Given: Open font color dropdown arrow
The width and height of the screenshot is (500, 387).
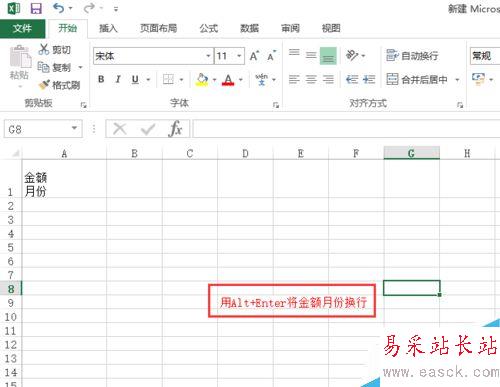Looking at the screenshot, I should [x=241, y=79].
